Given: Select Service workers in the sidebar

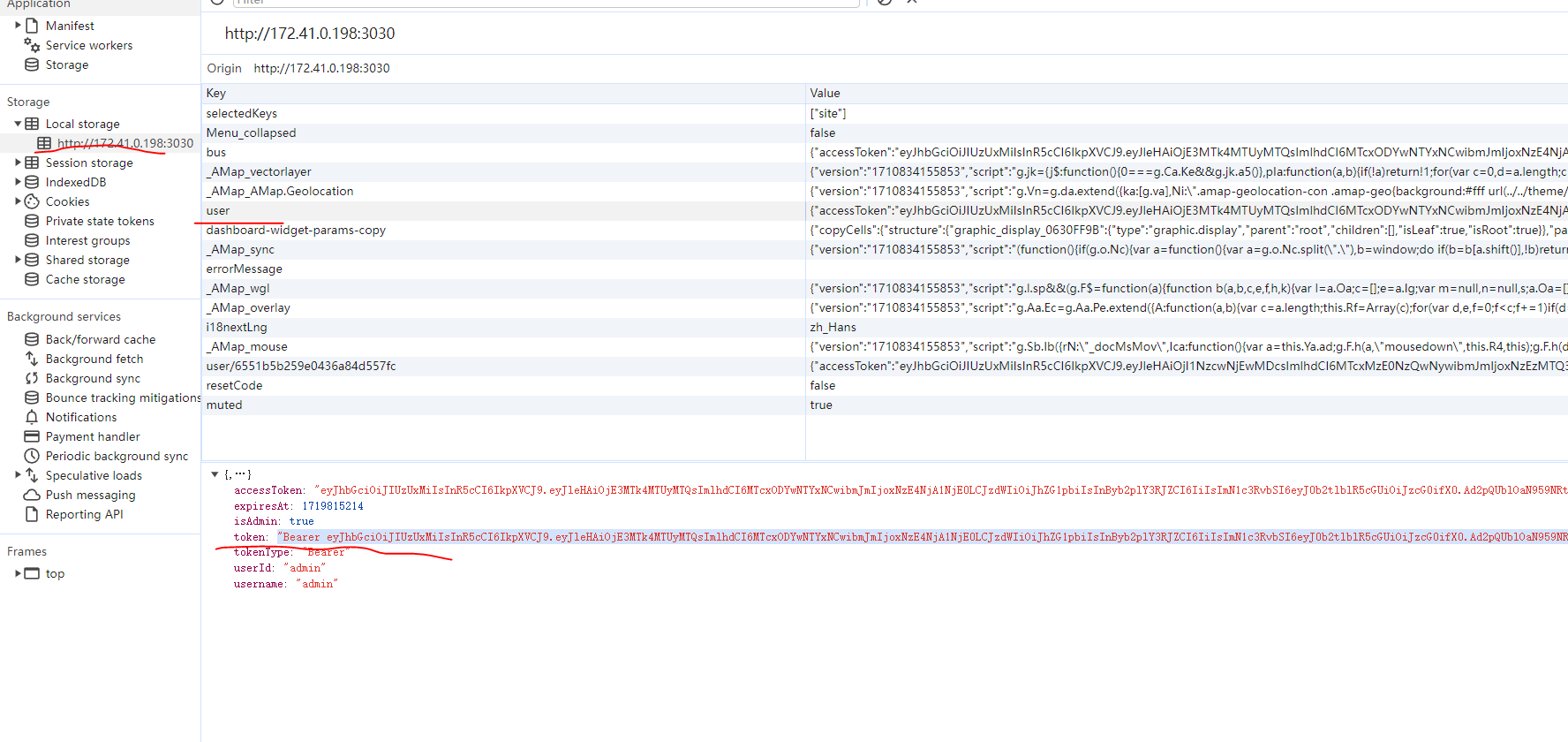Looking at the screenshot, I should (x=89, y=45).
